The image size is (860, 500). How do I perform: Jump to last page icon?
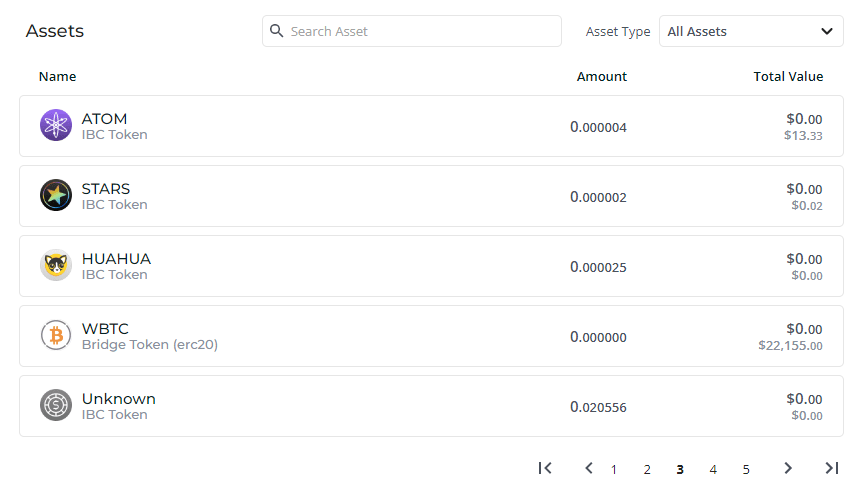(x=832, y=468)
